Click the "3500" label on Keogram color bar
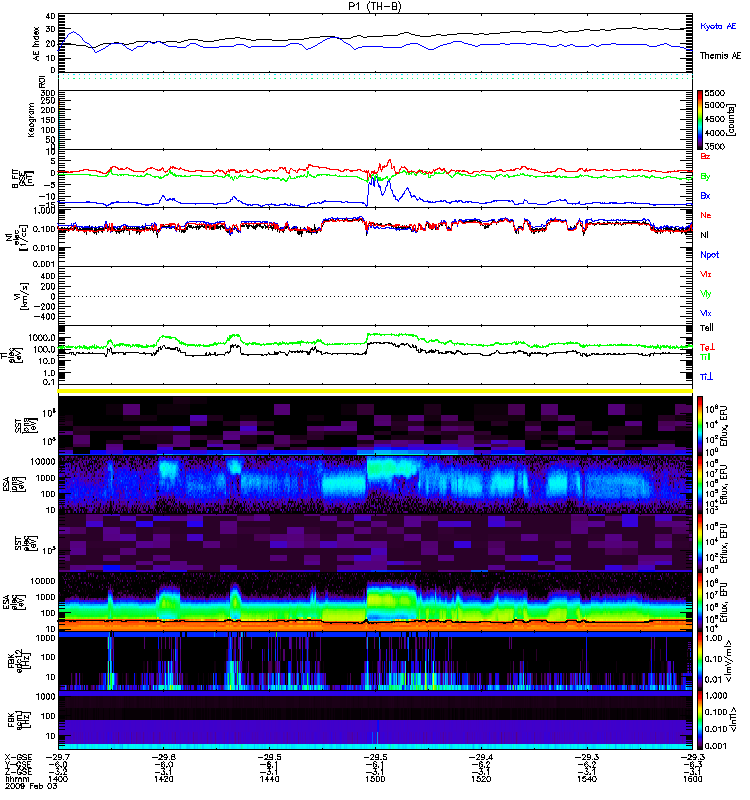 715,146
